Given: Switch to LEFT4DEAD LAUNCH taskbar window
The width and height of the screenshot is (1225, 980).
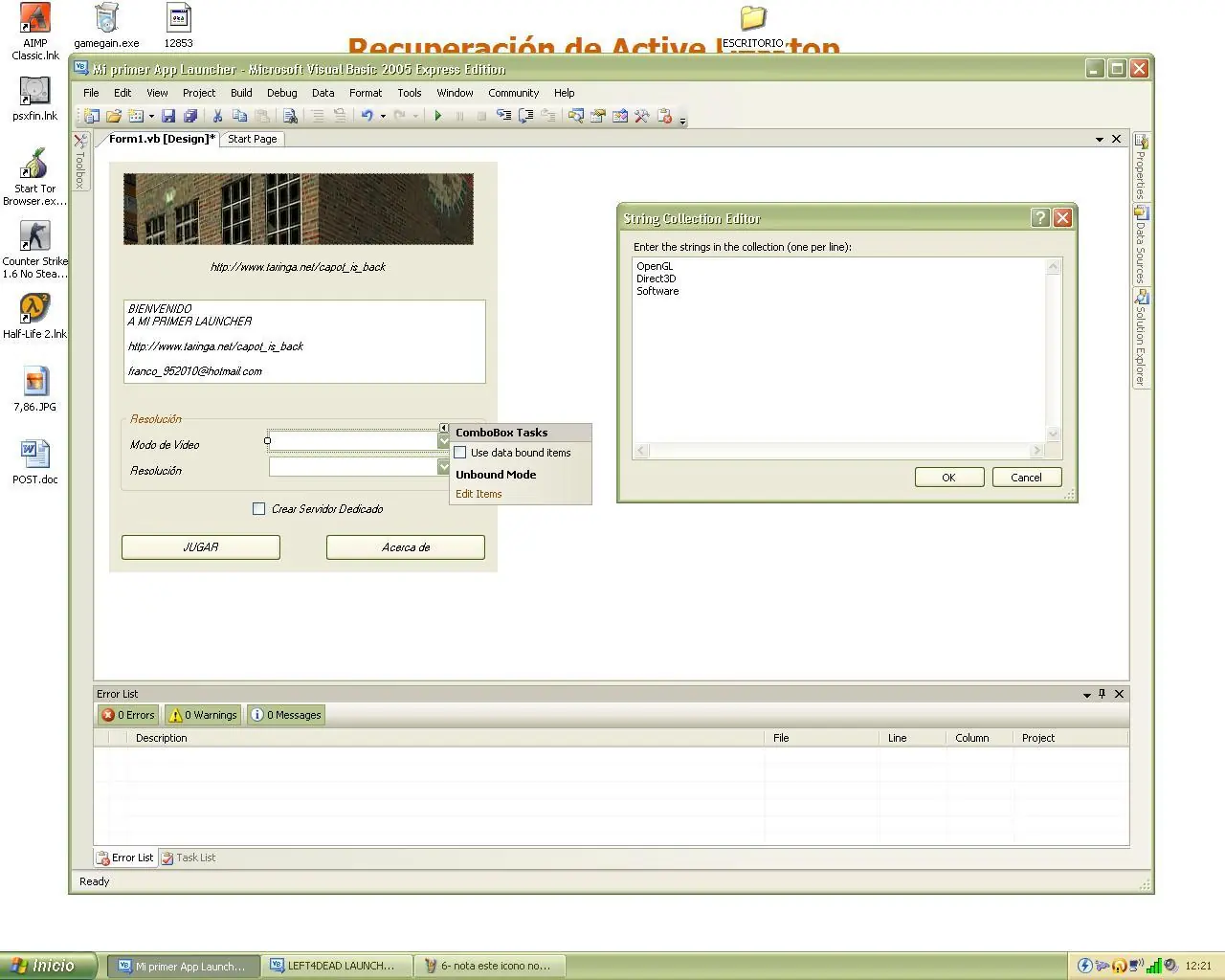Looking at the screenshot, I should (x=335, y=967).
